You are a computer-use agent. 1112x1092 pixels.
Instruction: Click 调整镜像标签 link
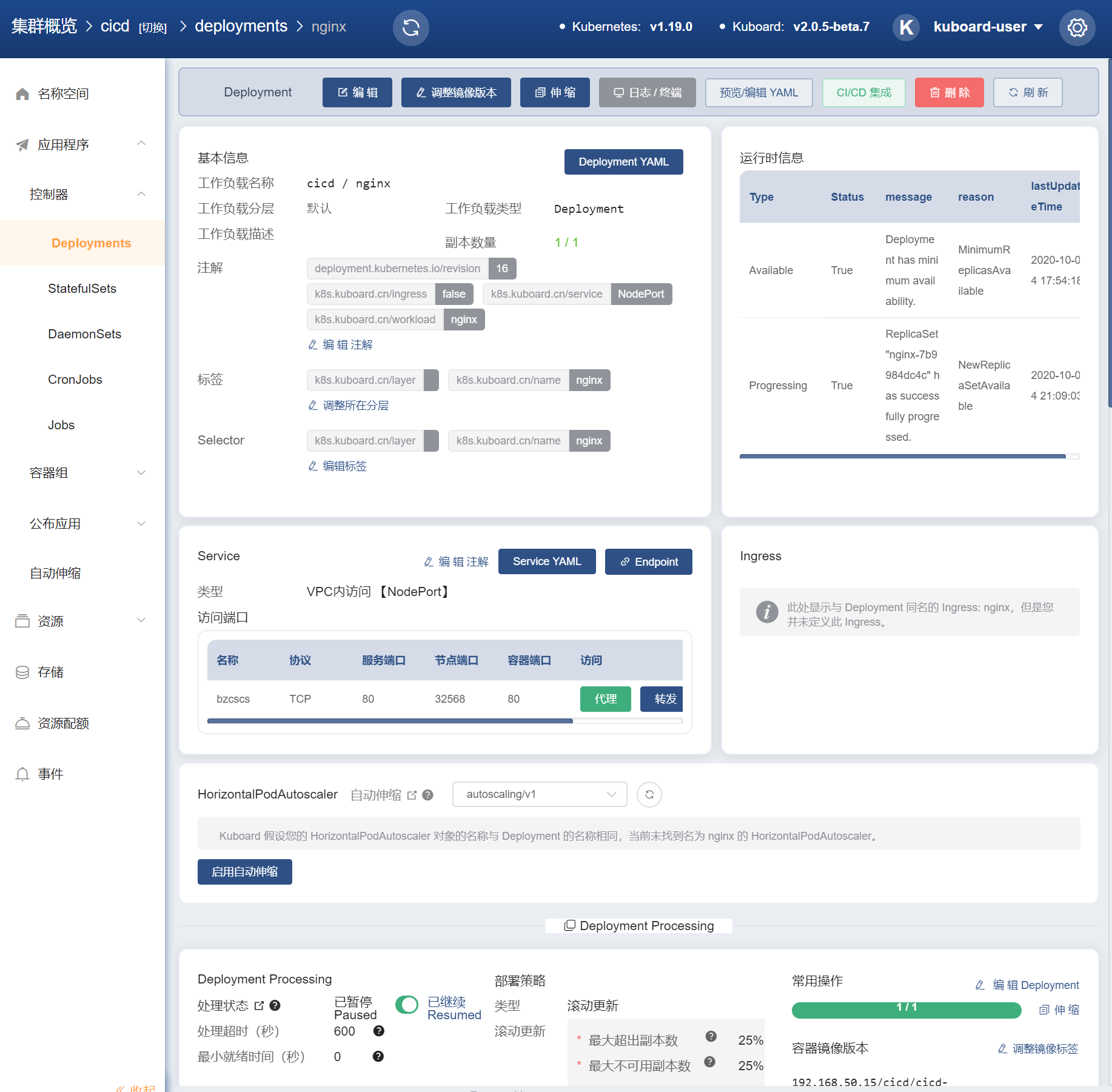pos(1038,1049)
